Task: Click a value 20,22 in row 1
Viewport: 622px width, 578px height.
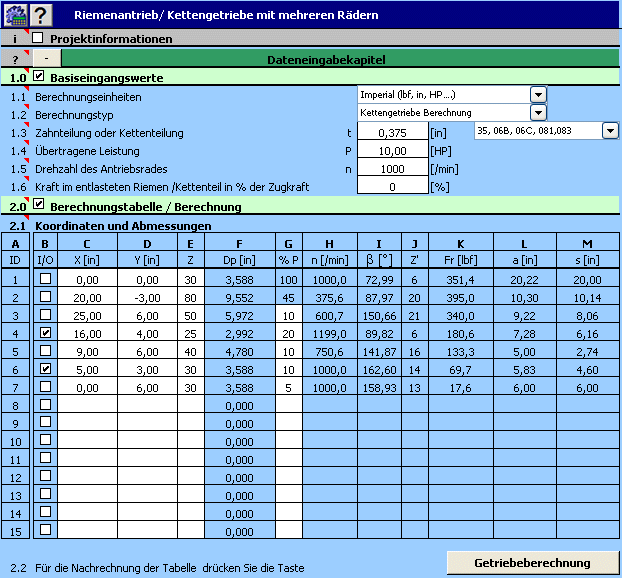Action: (x=525, y=280)
